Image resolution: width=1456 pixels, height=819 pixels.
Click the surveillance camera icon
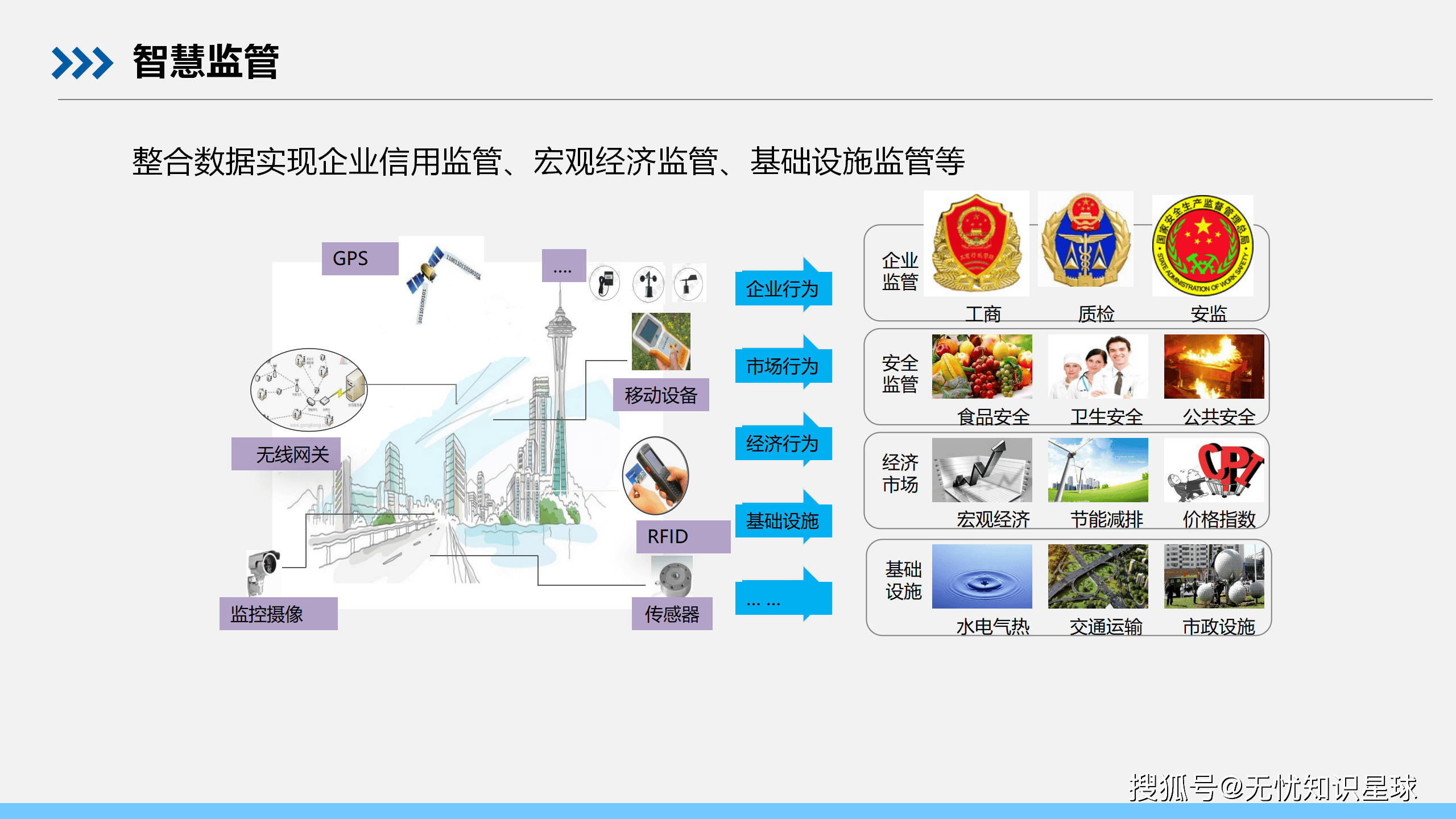coord(264,572)
